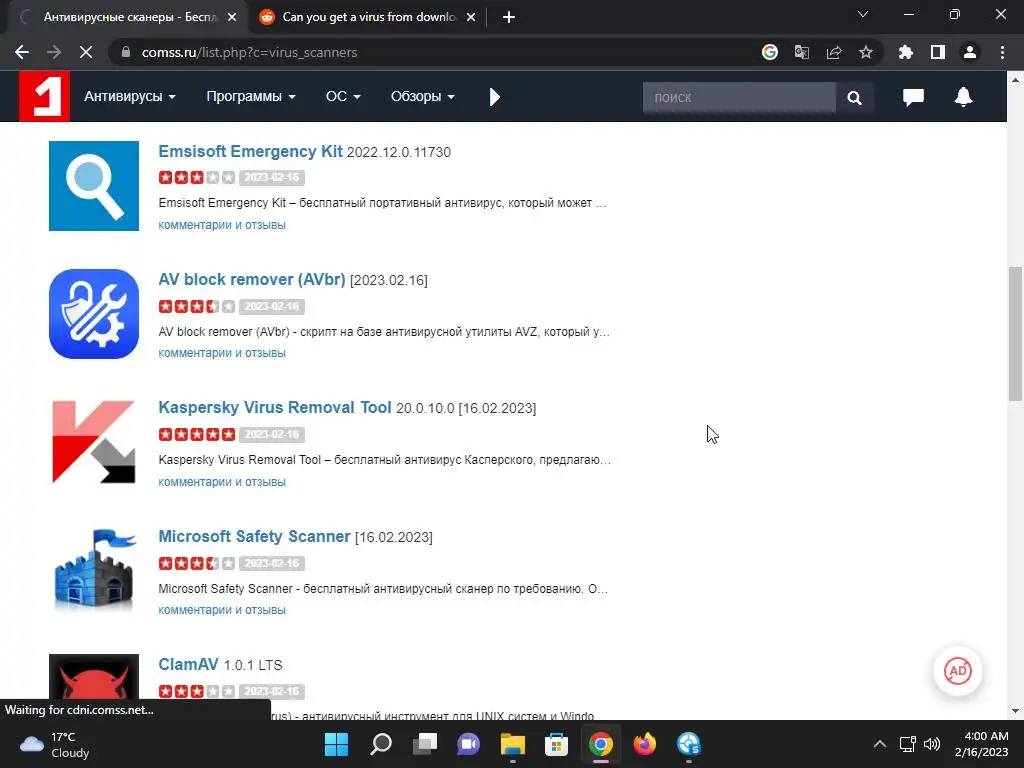Click the address bar URL

point(249,52)
